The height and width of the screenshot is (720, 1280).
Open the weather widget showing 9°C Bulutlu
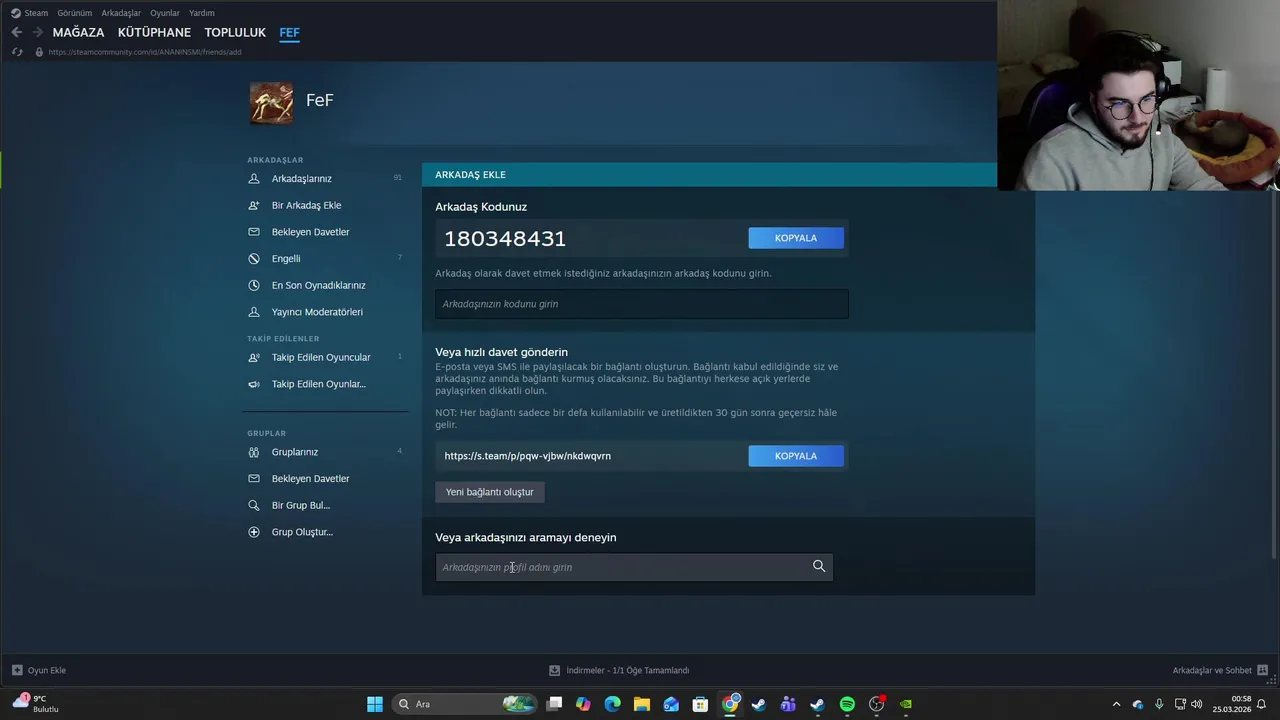pyautogui.click(x=36, y=704)
